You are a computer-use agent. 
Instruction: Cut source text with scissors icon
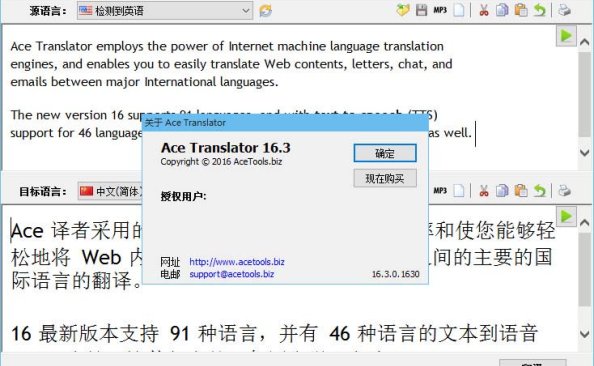pos(484,10)
